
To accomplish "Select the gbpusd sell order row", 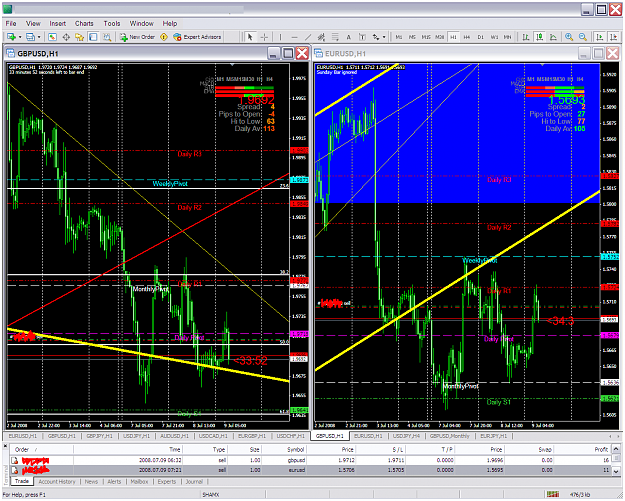I will click(311, 460).
